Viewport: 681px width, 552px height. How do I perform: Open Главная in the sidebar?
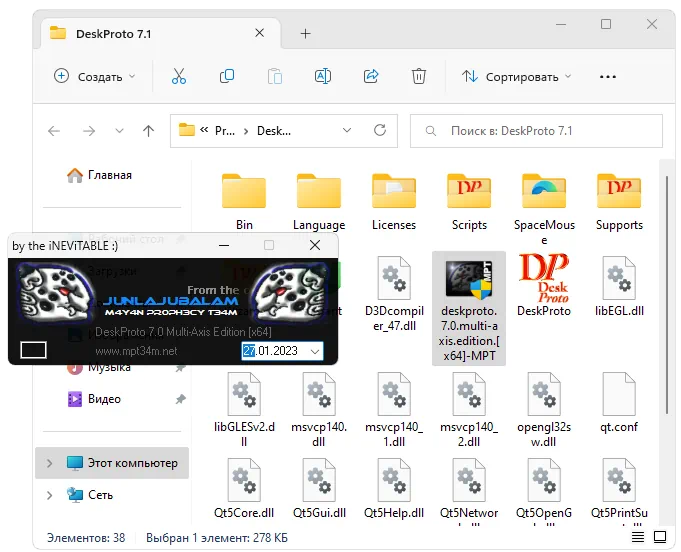(x=100, y=175)
